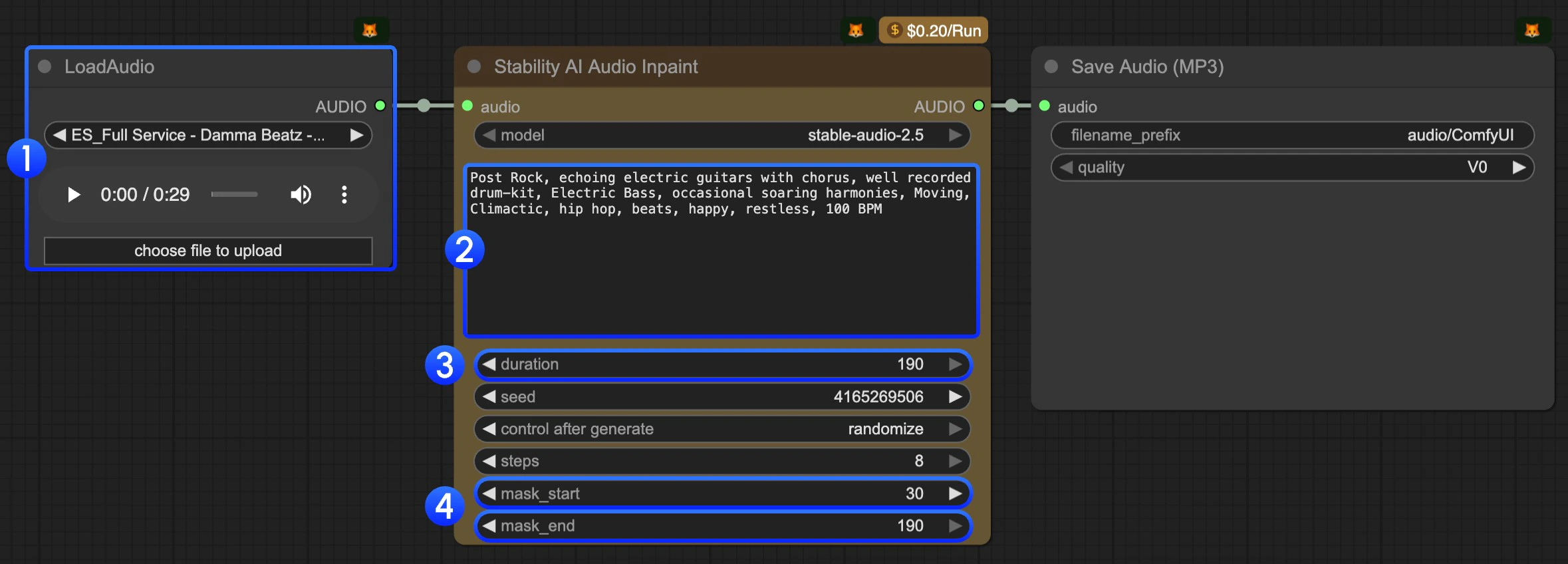Screen dimensions: 1568x564
Task: Play the loaded audio clip
Action: pos(74,195)
